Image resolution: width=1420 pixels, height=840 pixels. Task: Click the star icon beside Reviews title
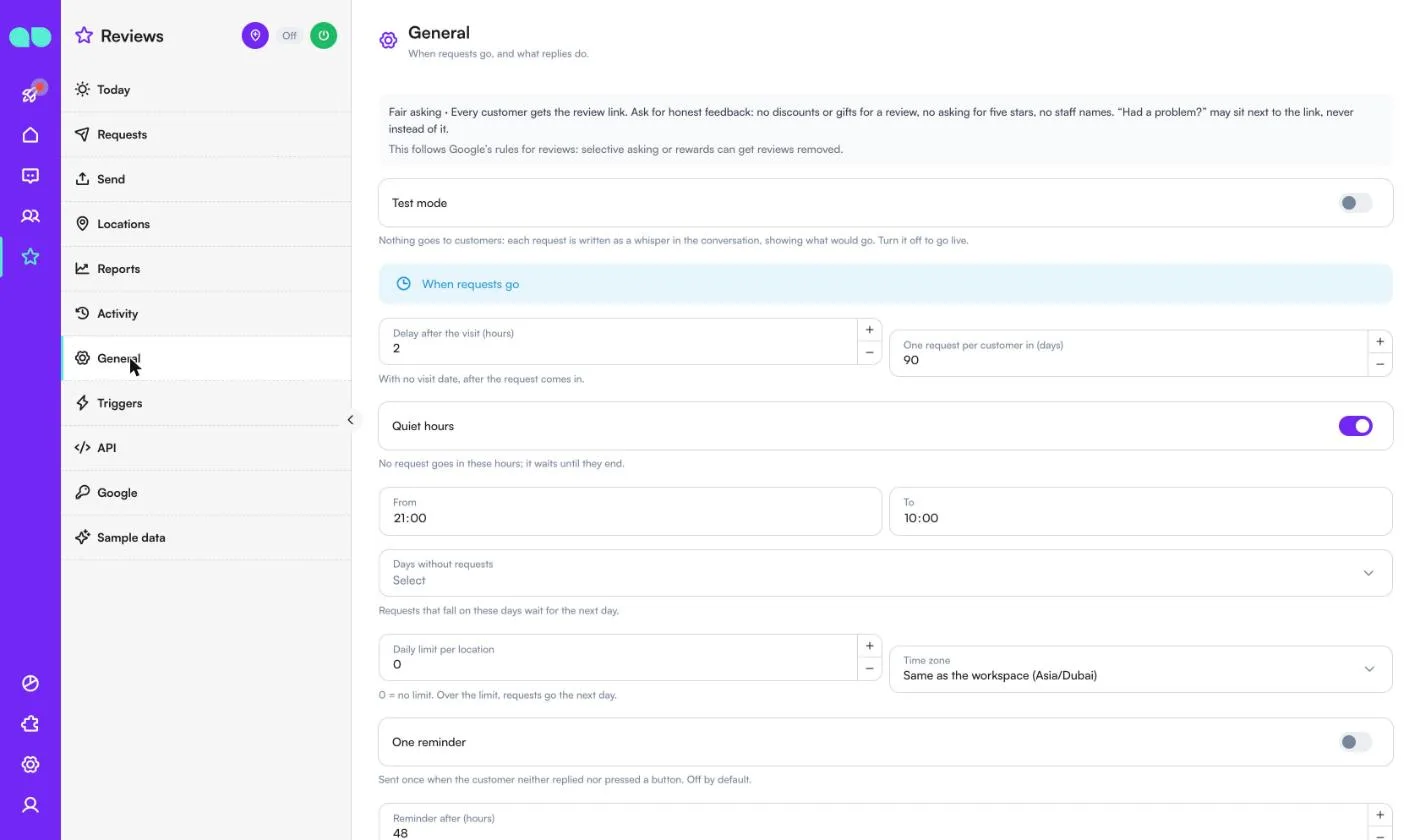point(84,36)
